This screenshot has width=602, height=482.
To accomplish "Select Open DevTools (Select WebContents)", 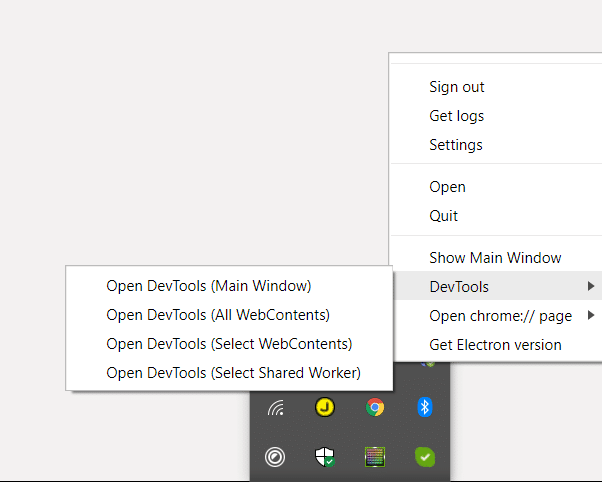I will click(229, 344).
